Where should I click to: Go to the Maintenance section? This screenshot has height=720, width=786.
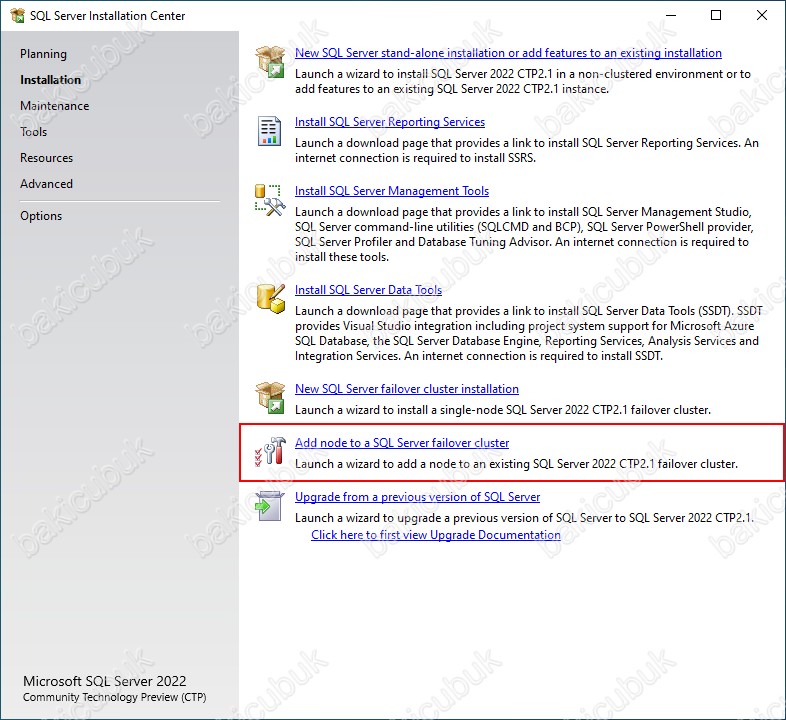click(55, 106)
